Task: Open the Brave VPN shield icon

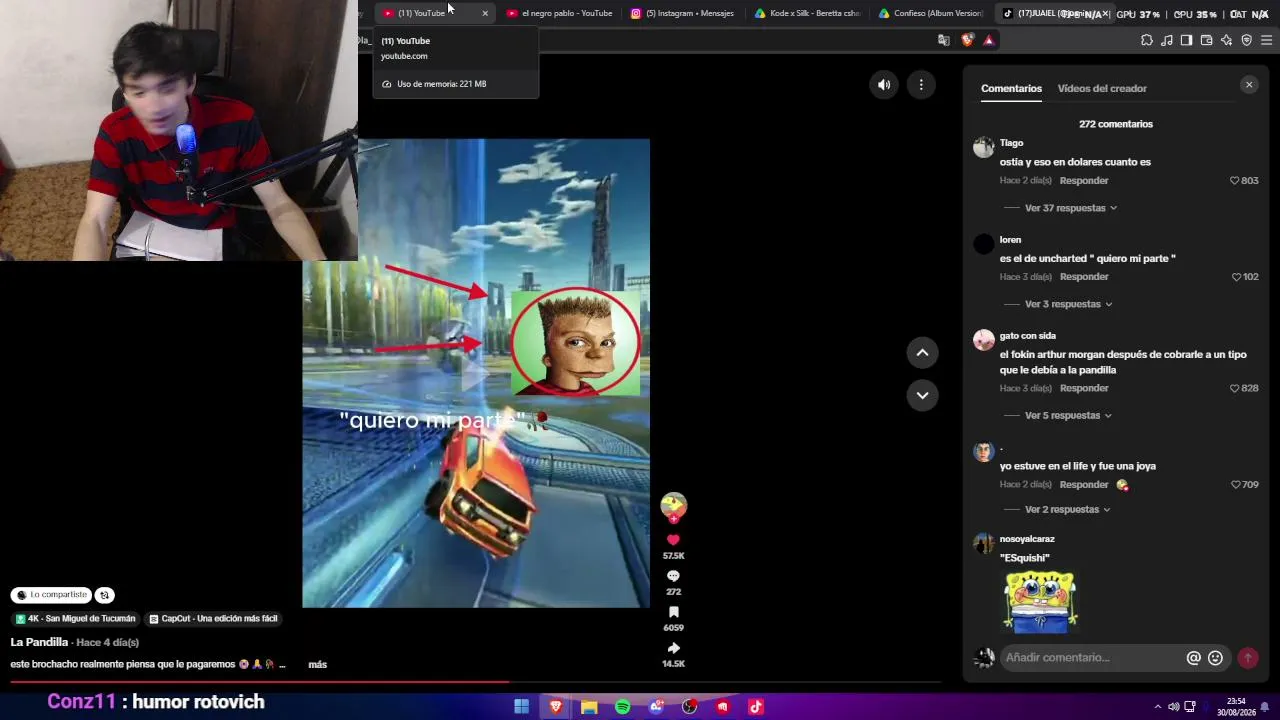Action: [1246, 40]
